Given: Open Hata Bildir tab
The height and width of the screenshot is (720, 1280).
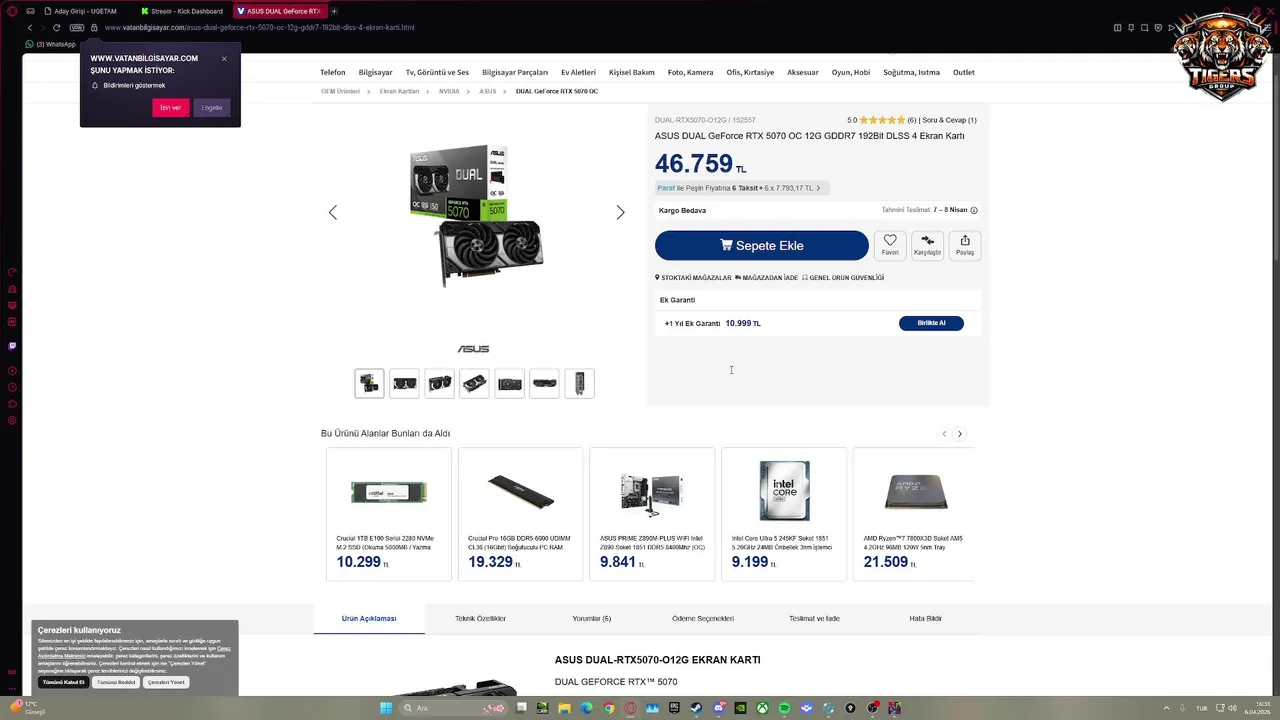Looking at the screenshot, I should tap(925, 618).
